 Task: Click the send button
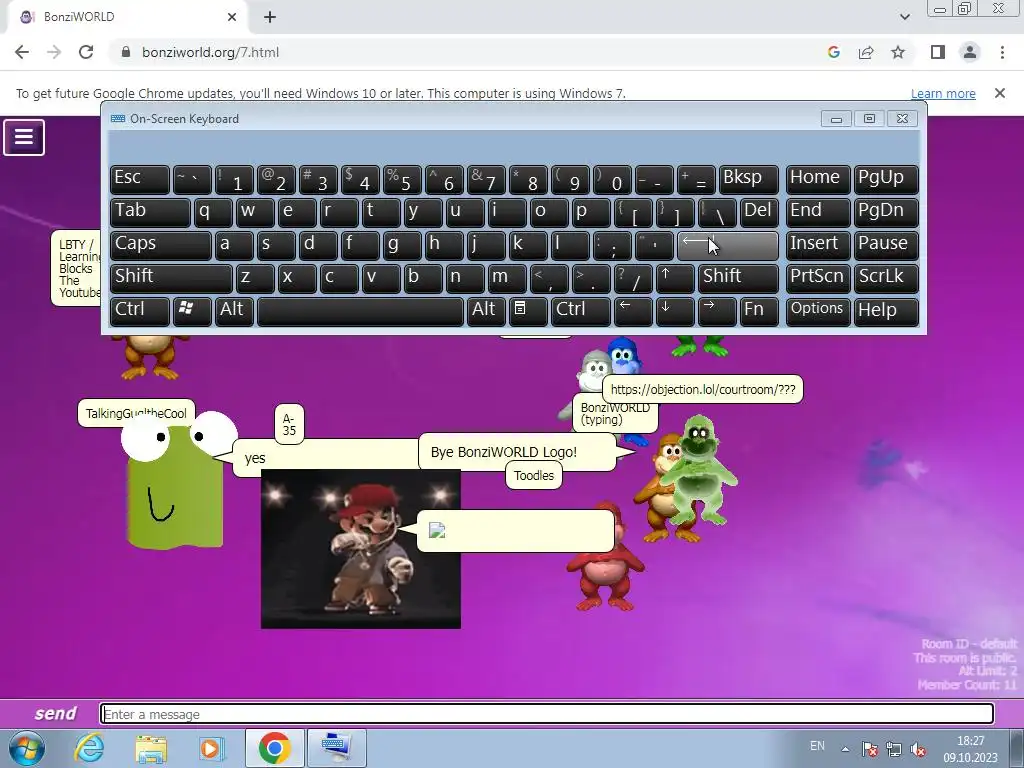(x=56, y=713)
